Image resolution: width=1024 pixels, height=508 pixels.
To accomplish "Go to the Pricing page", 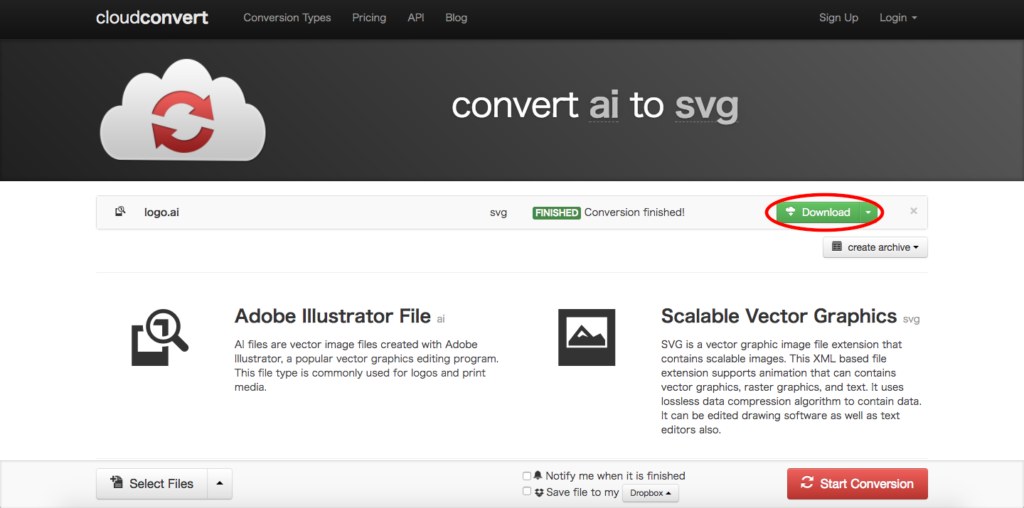I will tap(369, 18).
